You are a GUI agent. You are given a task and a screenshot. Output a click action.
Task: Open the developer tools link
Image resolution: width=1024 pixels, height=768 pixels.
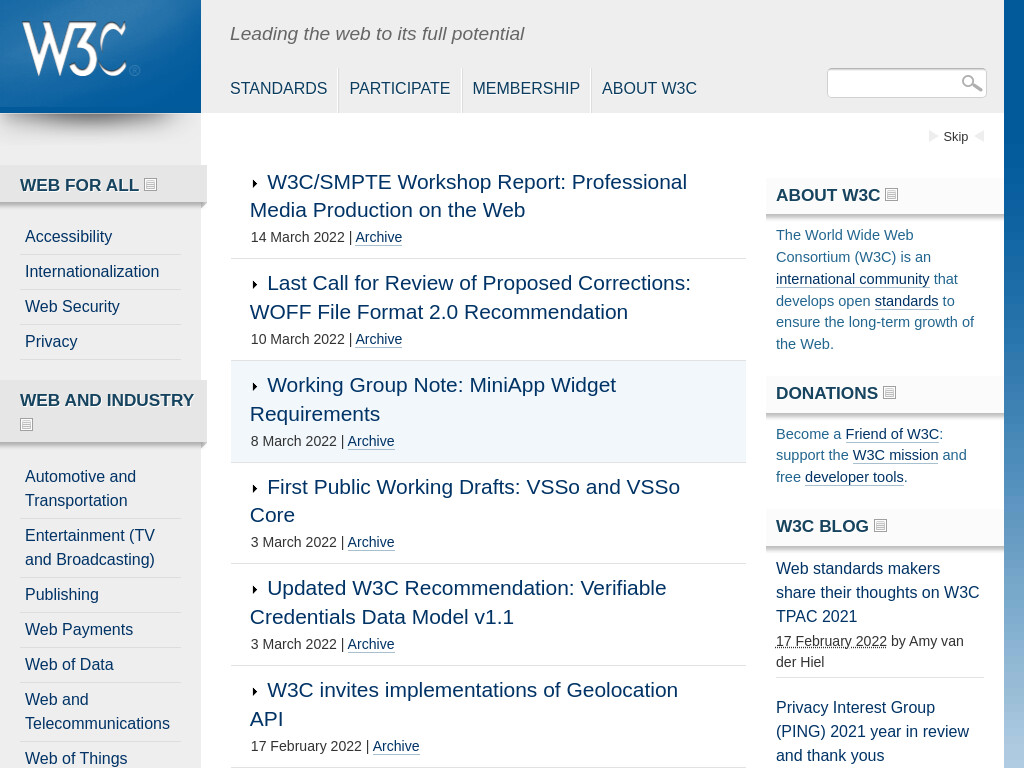pyautogui.click(x=854, y=477)
